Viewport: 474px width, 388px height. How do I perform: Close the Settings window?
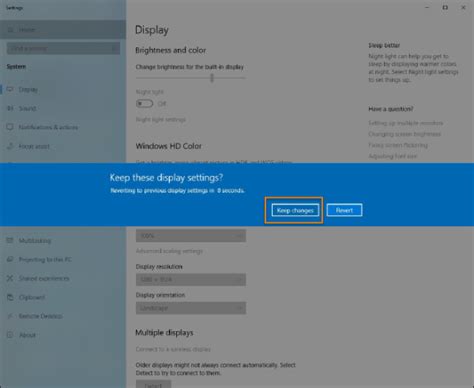pyautogui.click(x=463, y=7)
